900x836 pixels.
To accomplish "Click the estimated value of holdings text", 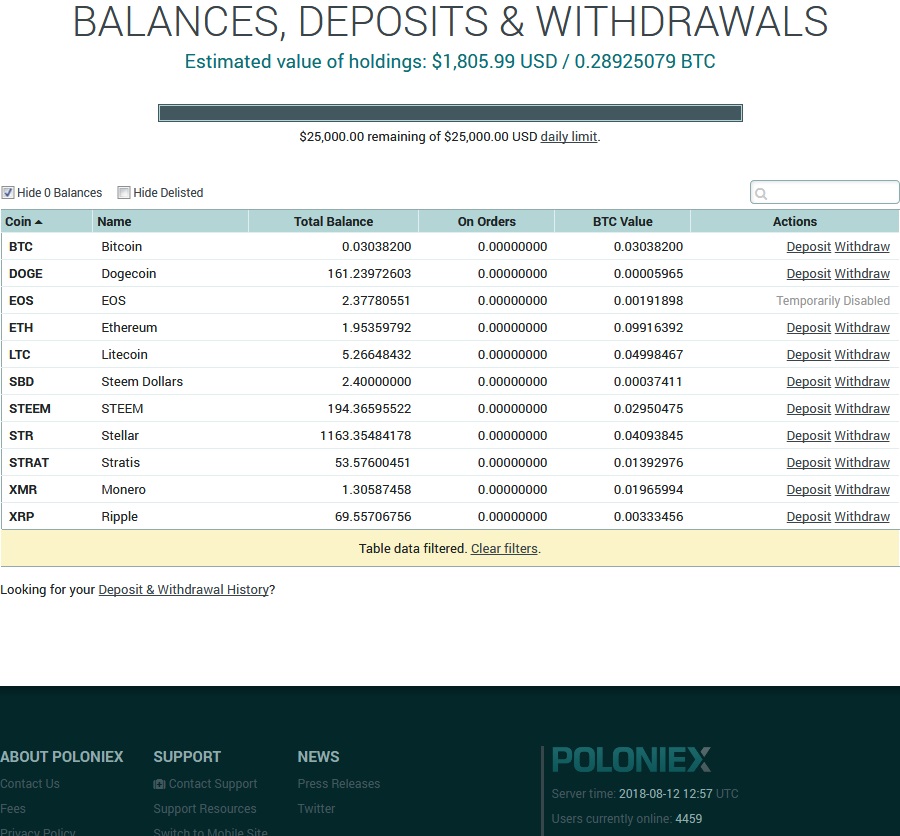I will point(450,61).
